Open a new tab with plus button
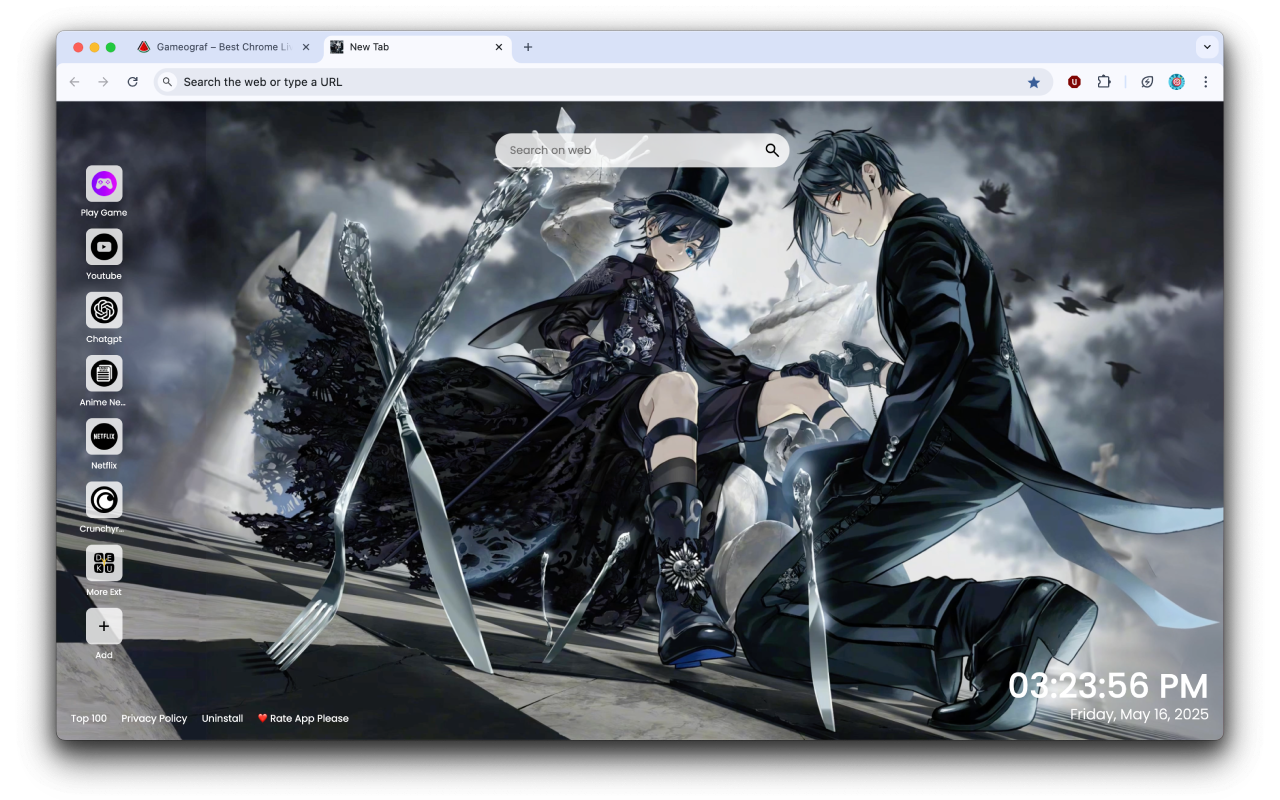Screen dimensions: 1280x800 point(528,47)
